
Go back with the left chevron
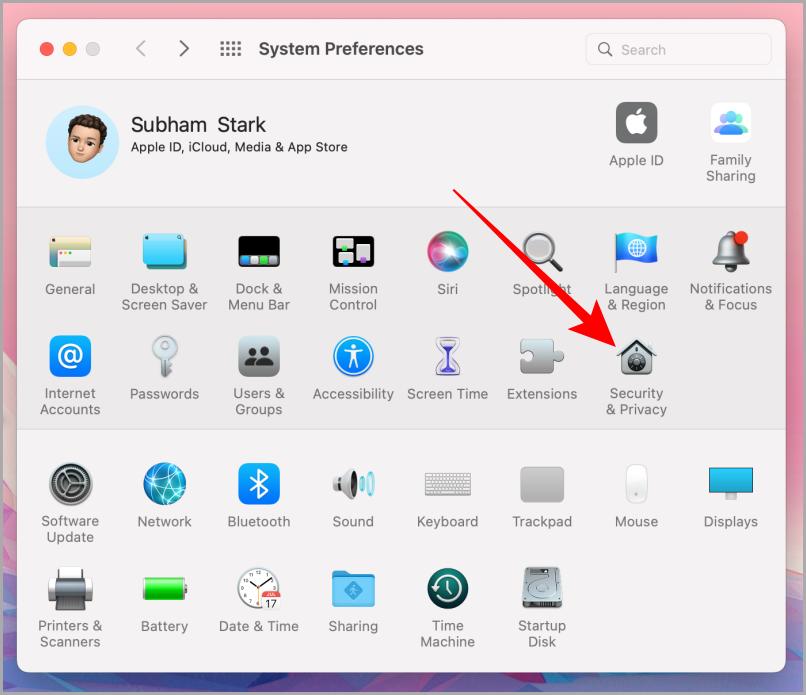[141, 49]
